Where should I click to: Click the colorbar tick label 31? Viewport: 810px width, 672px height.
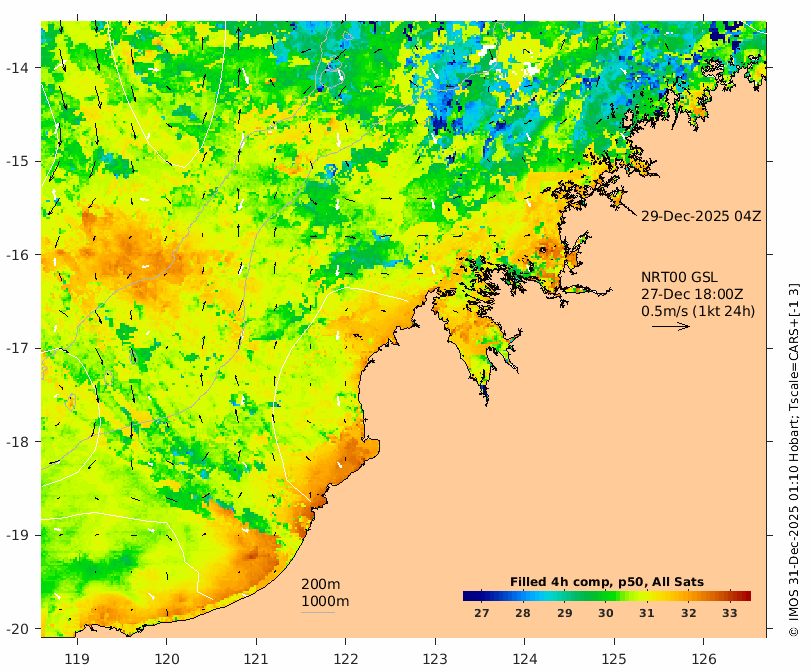[x=647, y=613]
